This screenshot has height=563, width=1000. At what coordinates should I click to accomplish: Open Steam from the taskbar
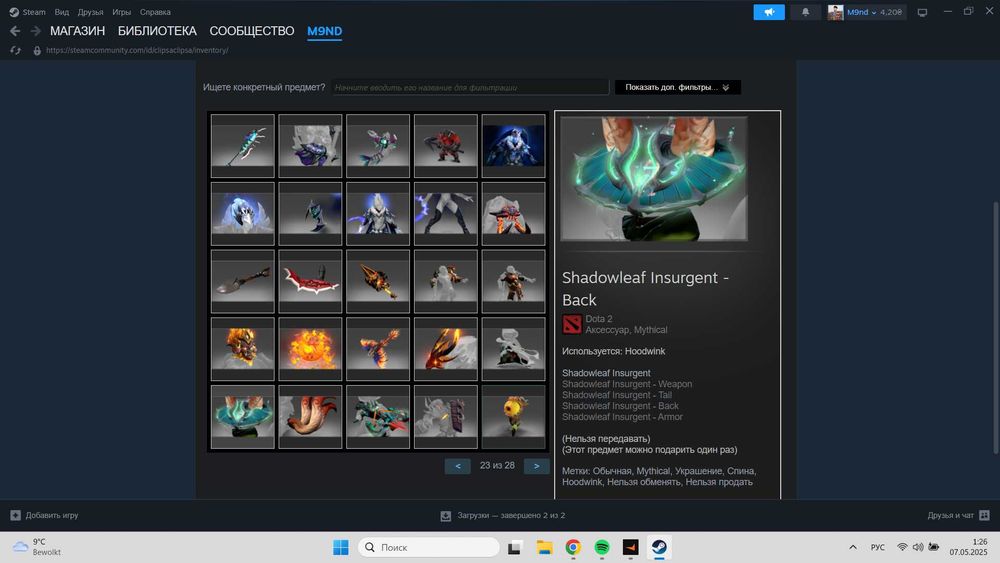[x=659, y=547]
